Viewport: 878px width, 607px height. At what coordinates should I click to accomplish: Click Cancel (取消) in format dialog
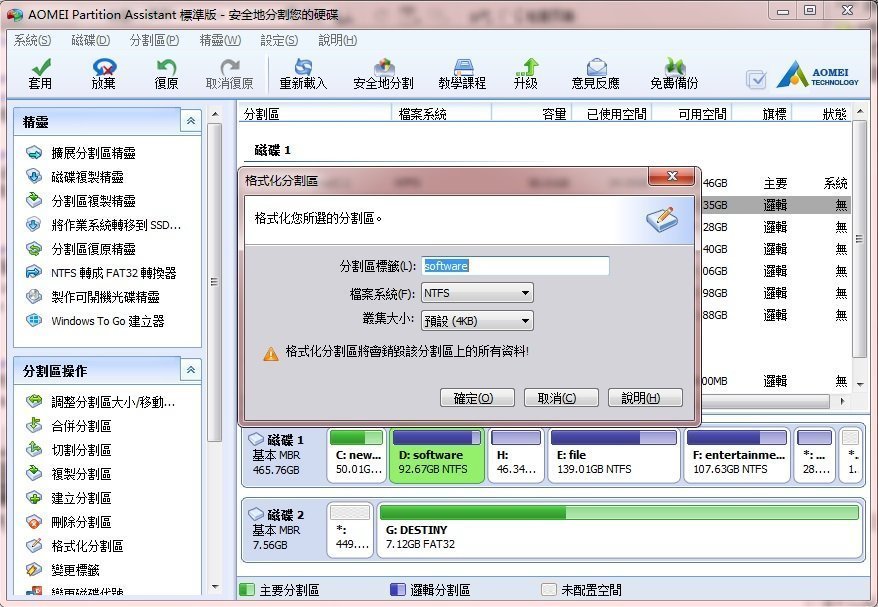pos(561,398)
